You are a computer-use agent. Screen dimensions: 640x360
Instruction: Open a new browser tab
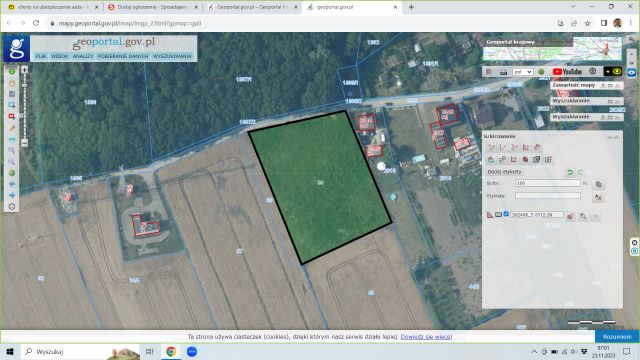click(x=411, y=7)
